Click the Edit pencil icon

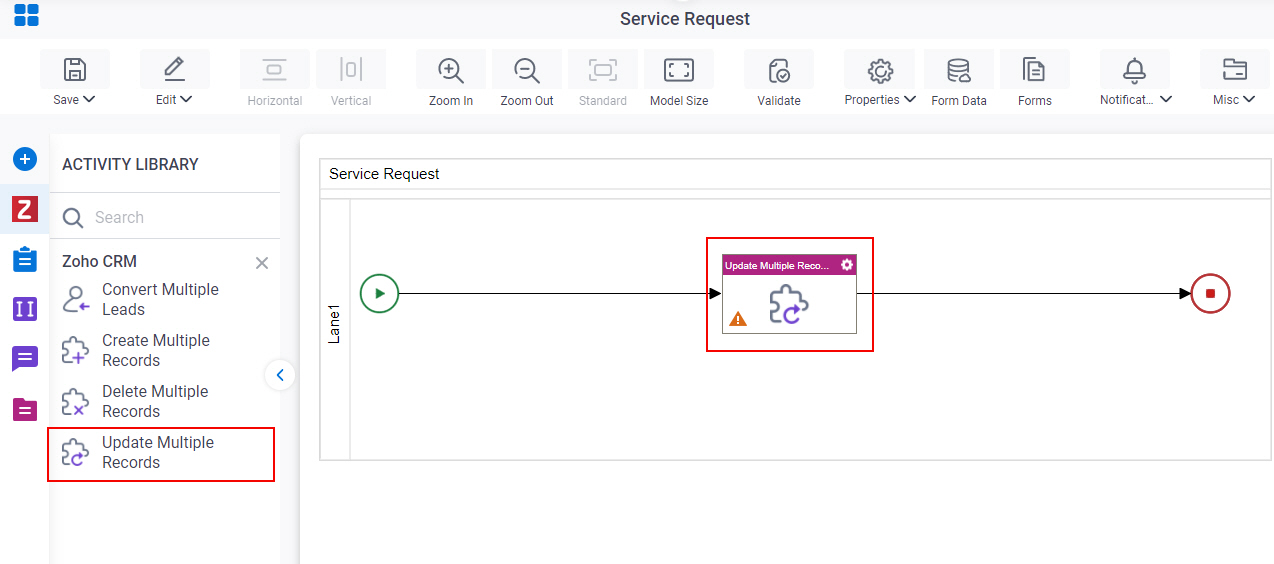(x=174, y=70)
